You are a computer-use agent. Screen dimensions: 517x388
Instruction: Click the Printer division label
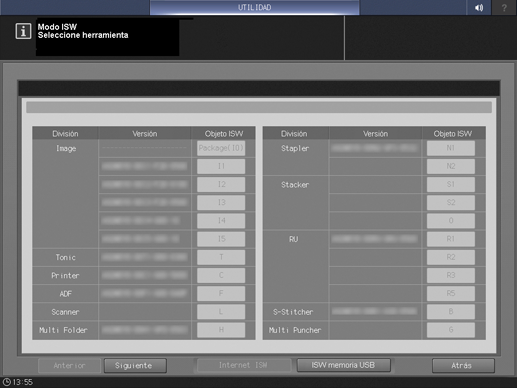pyautogui.click(x=65, y=276)
